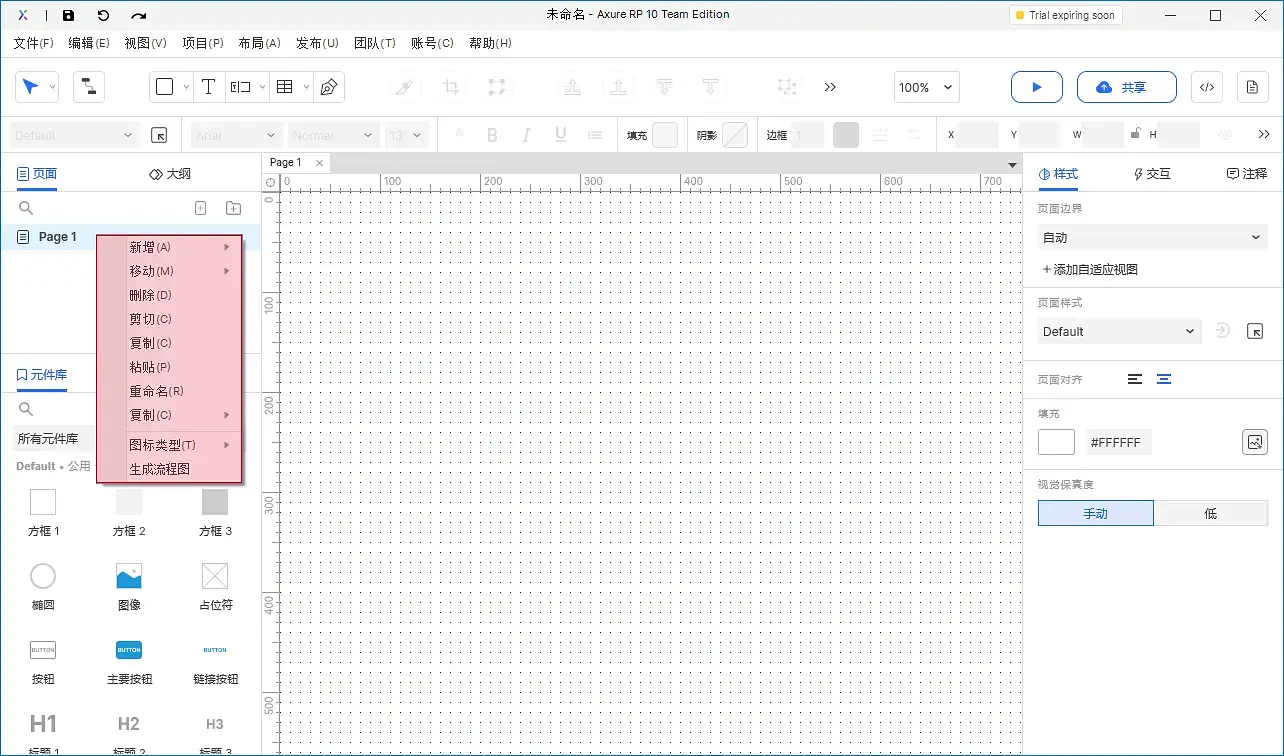The height and width of the screenshot is (756, 1284).
Task: Click the add page icon in pages panel
Action: click(200, 207)
